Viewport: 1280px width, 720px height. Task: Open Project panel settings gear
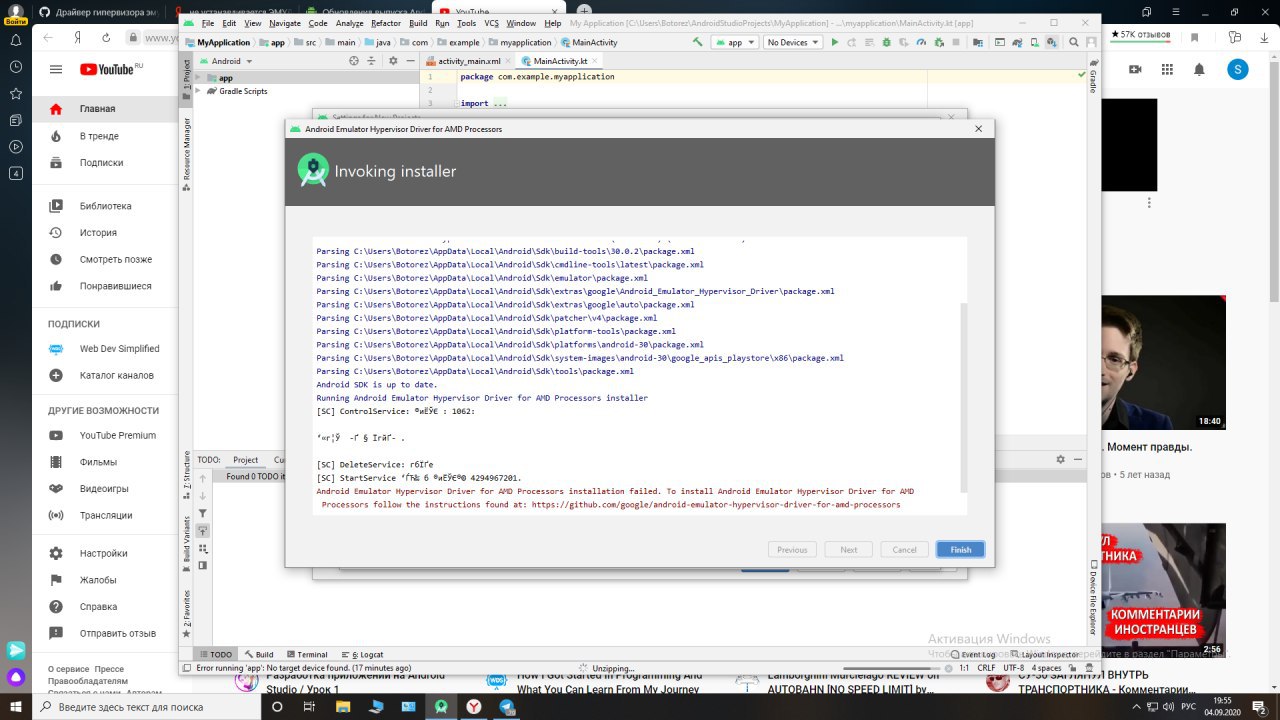pos(393,61)
